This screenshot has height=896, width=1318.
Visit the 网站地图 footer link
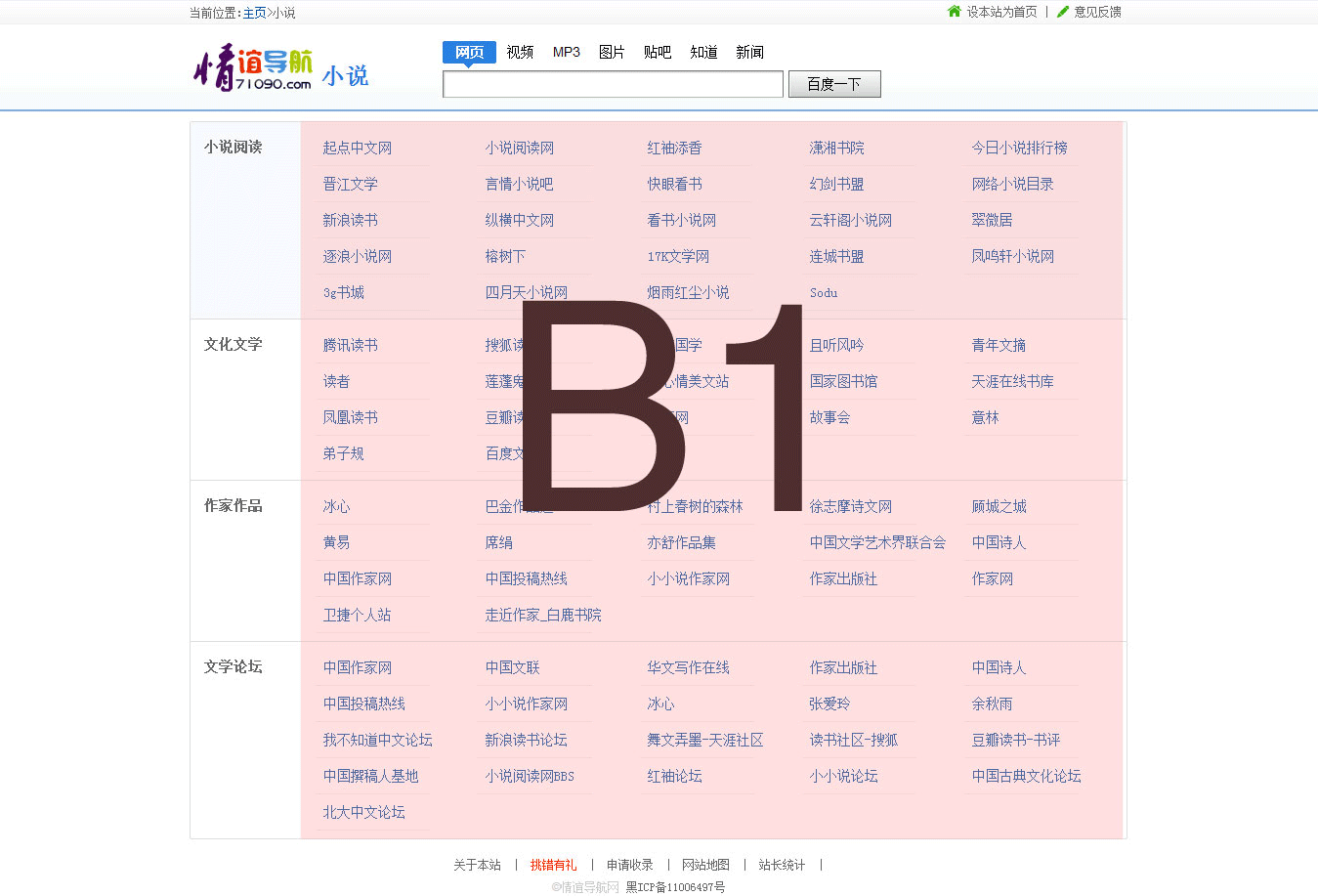coord(706,865)
